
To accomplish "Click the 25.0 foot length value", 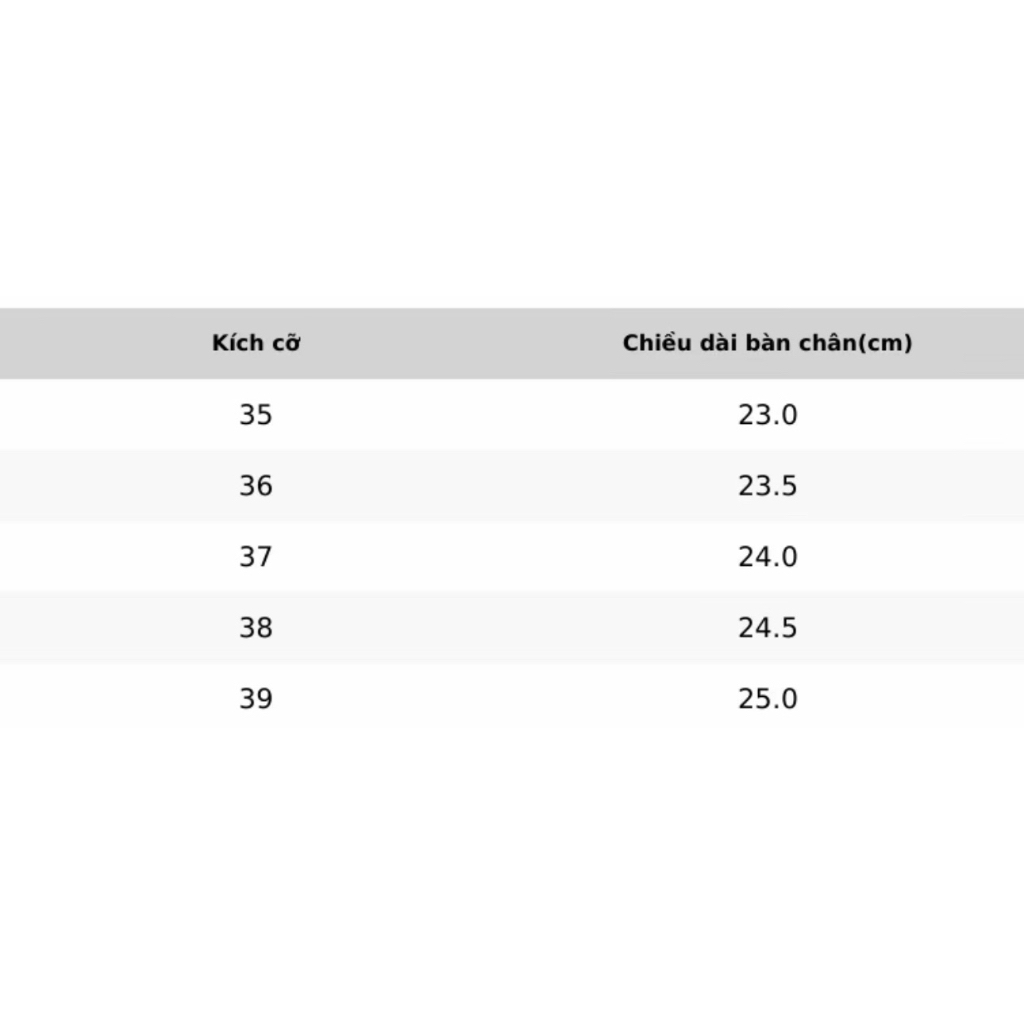I will 767,698.
